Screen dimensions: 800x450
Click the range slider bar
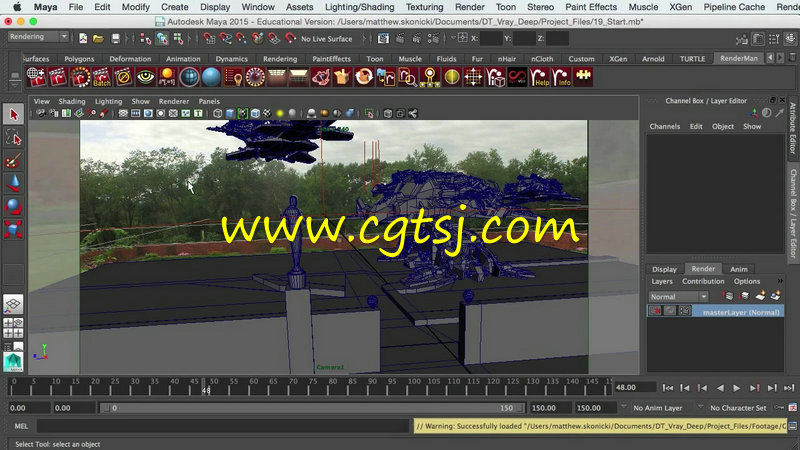click(311, 408)
